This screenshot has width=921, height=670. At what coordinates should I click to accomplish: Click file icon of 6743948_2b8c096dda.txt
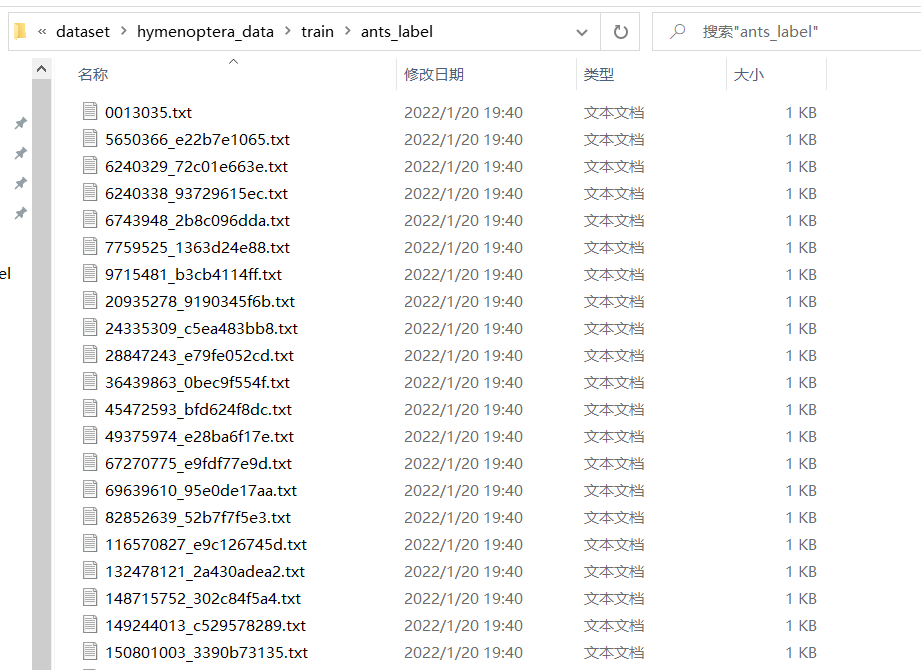(90, 219)
